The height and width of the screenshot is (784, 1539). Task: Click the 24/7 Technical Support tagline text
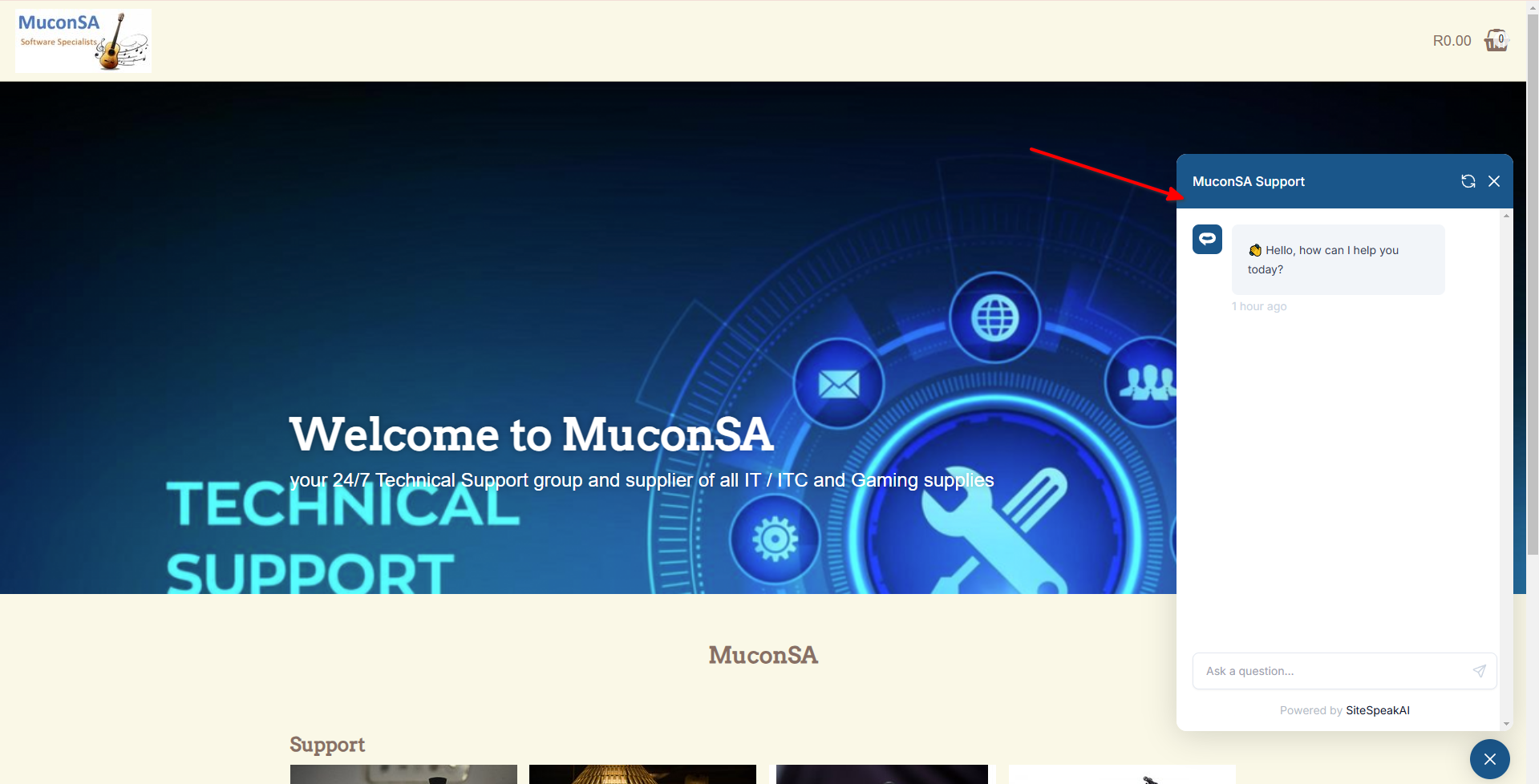pos(642,480)
